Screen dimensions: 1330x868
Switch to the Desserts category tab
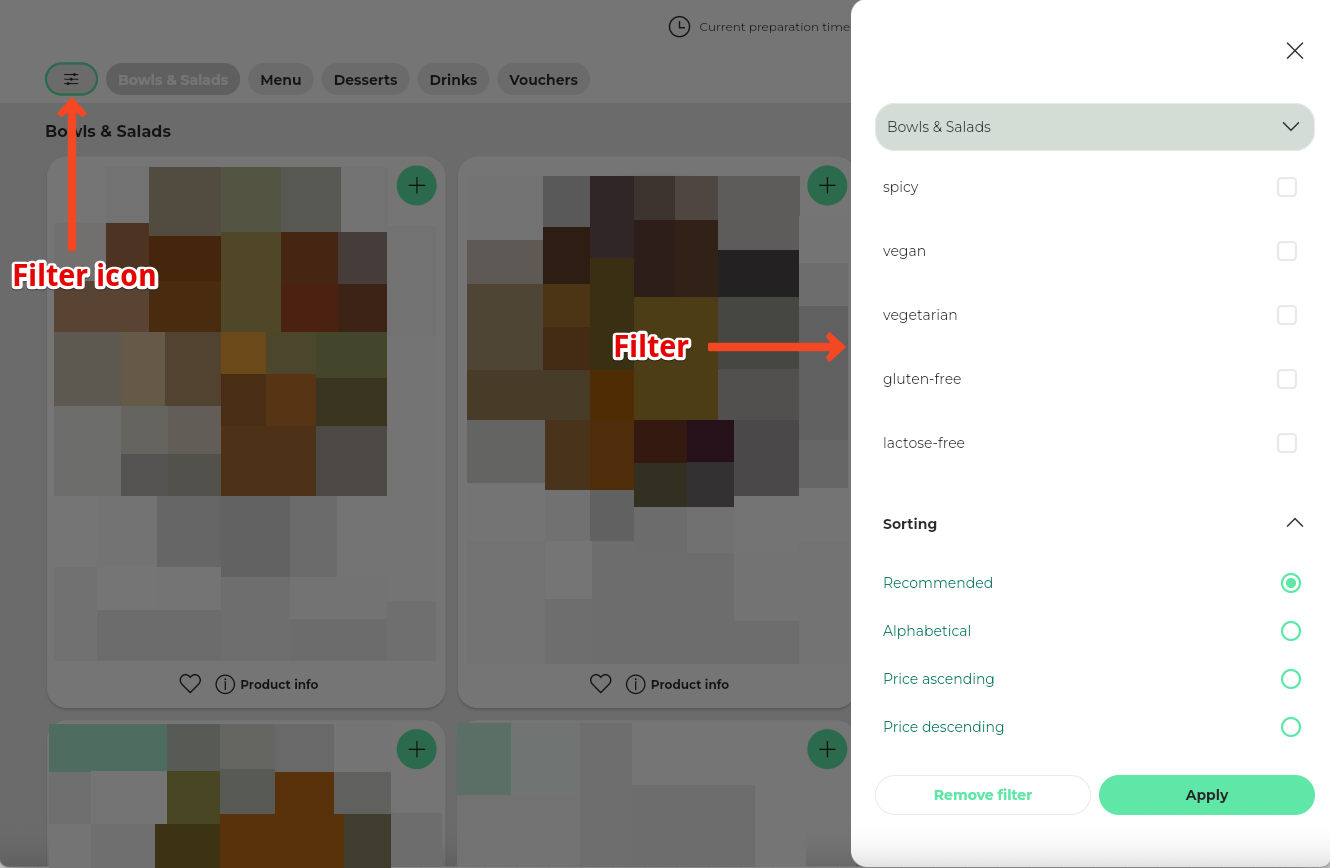click(365, 80)
